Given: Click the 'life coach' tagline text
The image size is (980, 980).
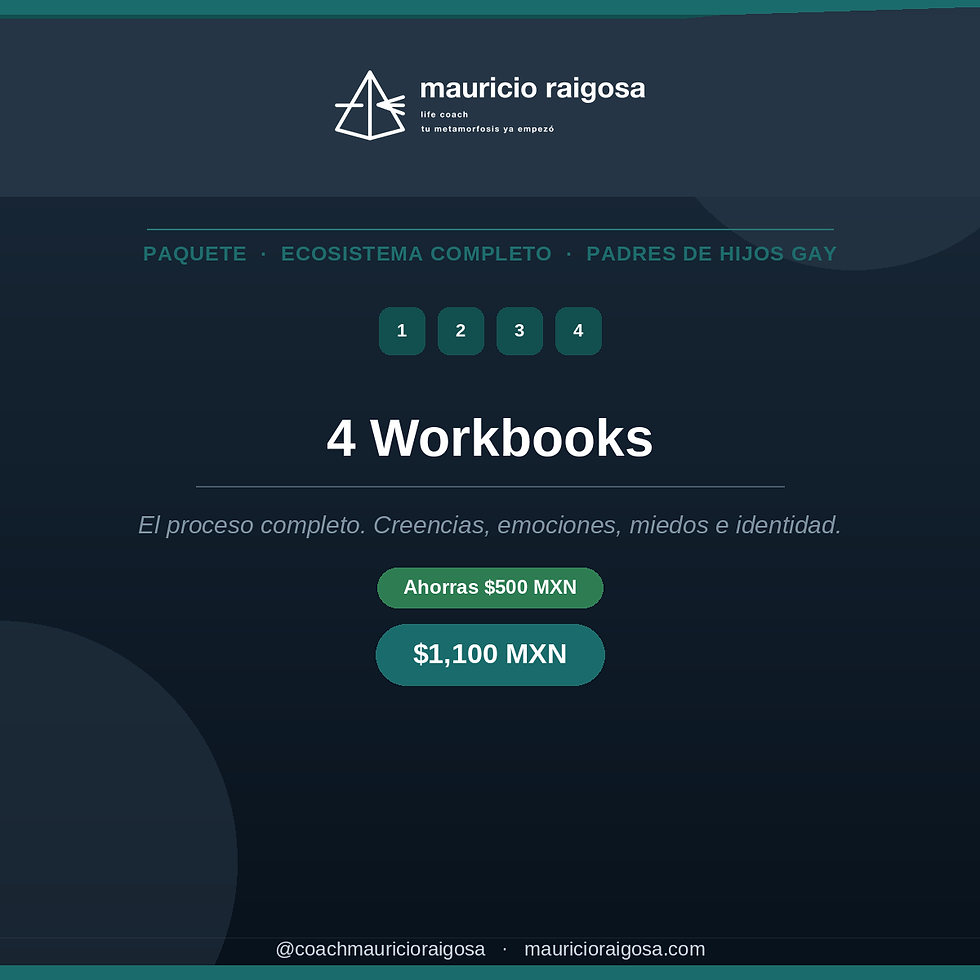Looking at the screenshot, I should [x=444, y=114].
